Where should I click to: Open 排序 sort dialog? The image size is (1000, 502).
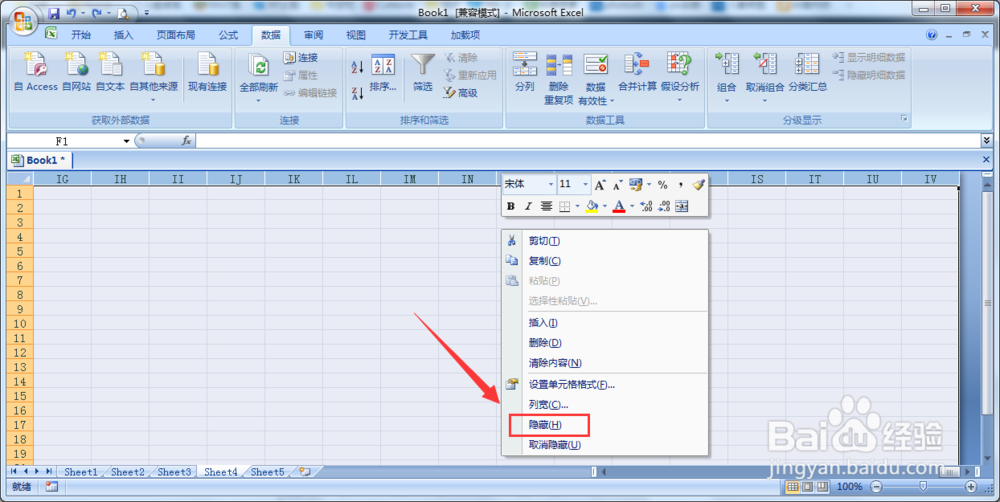pos(383,72)
